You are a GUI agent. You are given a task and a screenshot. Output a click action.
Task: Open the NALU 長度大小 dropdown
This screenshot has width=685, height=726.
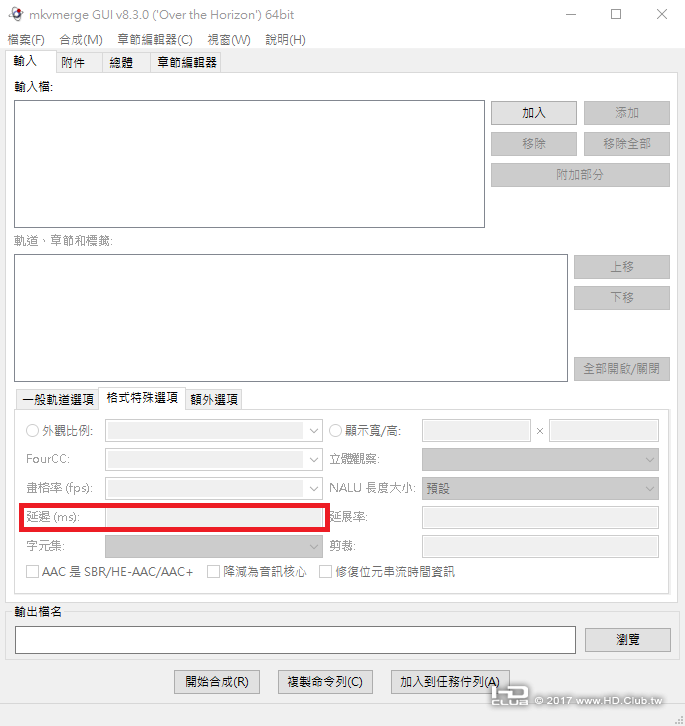[x=540, y=488]
